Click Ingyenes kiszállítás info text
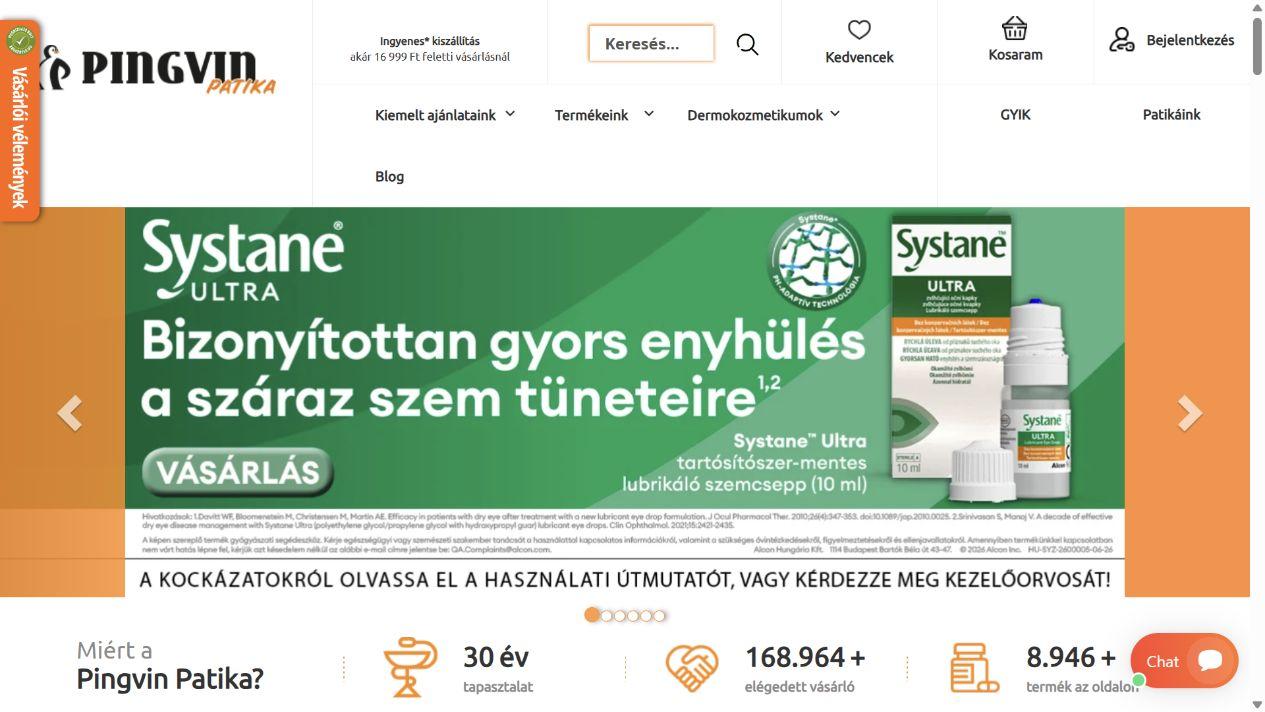 [x=430, y=49]
